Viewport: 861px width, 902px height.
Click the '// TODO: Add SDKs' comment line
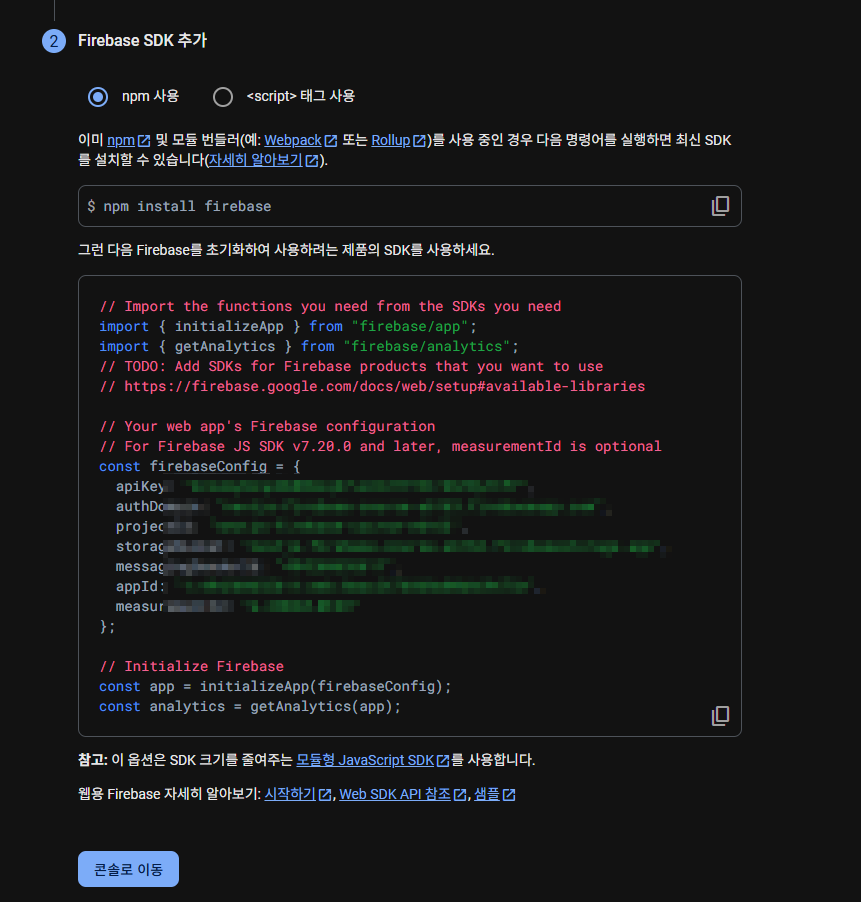click(x=351, y=366)
